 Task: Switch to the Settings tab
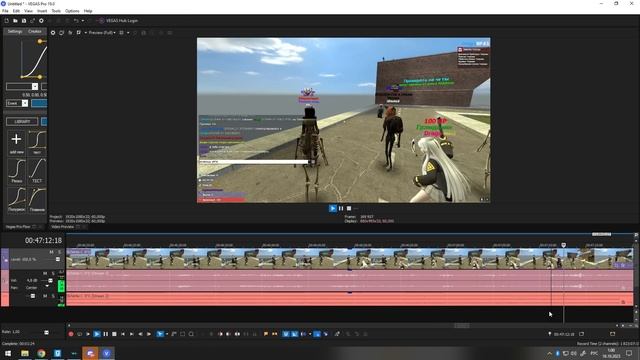click(x=15, y=31)
